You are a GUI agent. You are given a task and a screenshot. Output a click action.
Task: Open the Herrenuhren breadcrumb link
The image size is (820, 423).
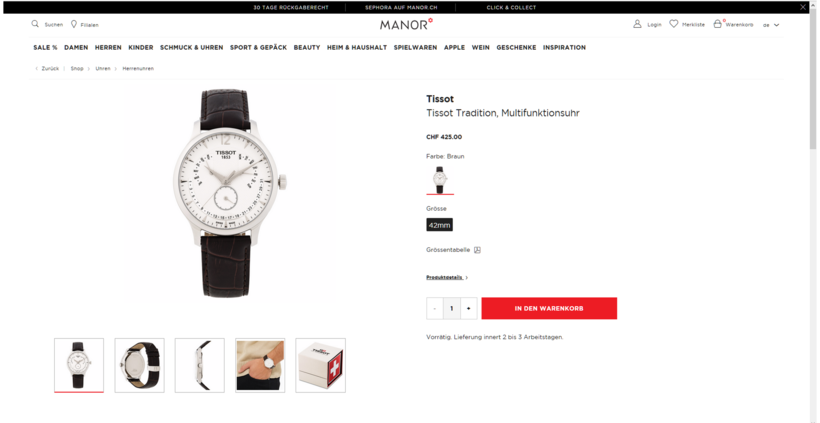pos(138,68)
